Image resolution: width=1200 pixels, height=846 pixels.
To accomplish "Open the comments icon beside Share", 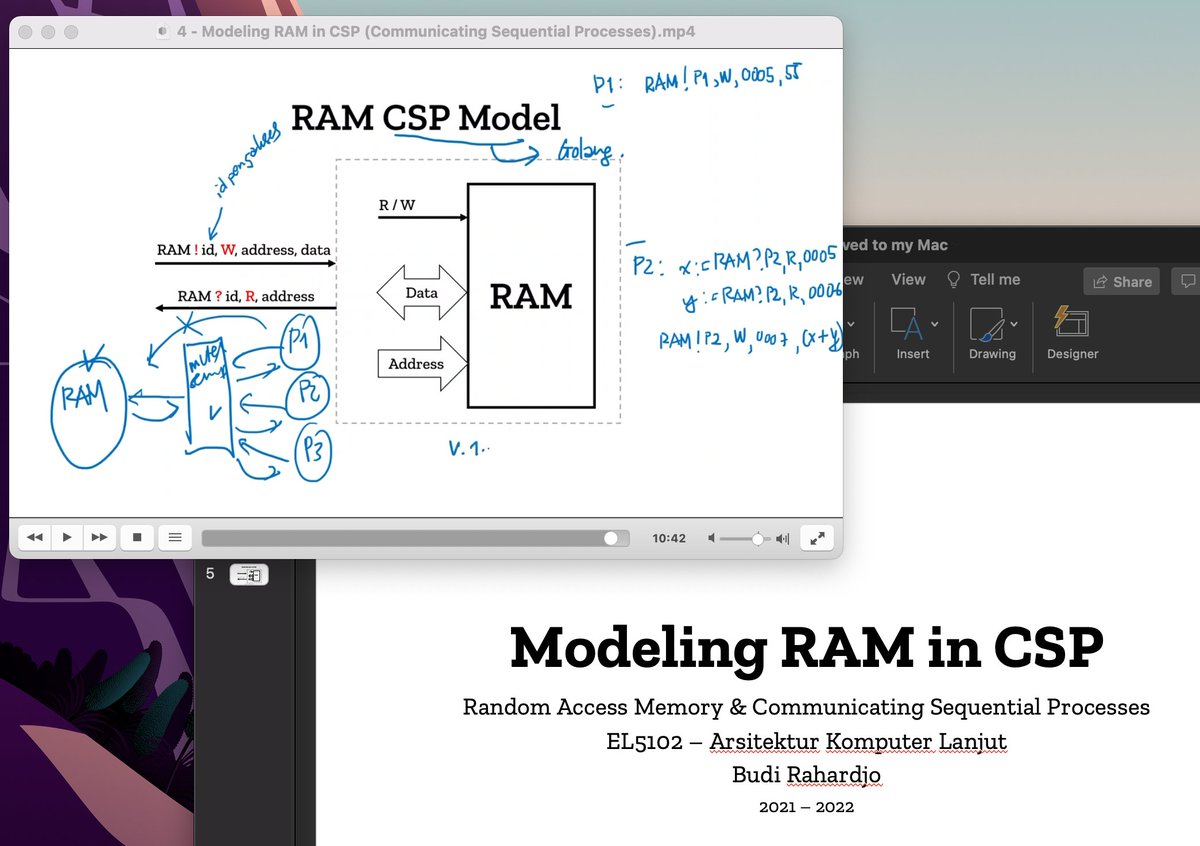I will 1188,281.
